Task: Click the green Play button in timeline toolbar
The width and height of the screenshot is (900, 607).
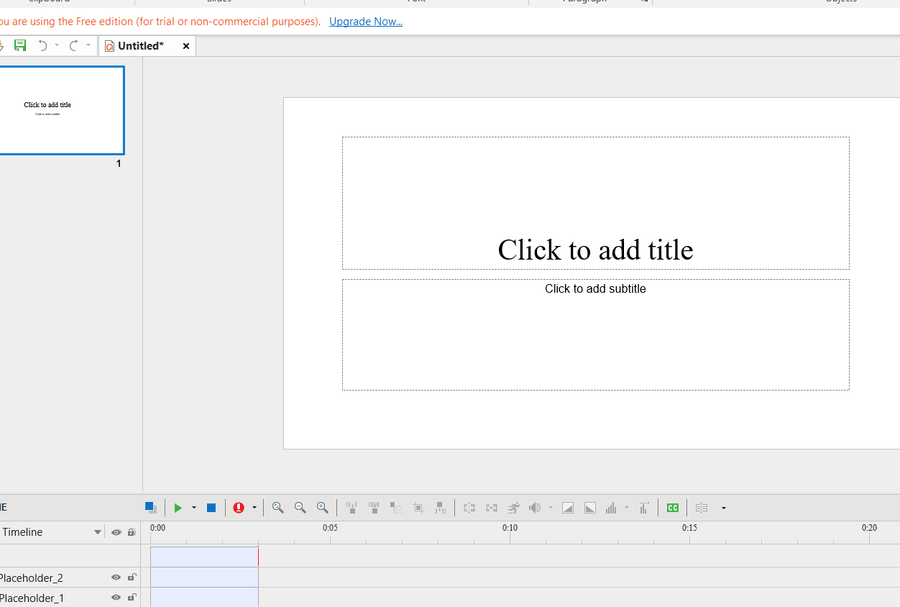Action: 178,508
